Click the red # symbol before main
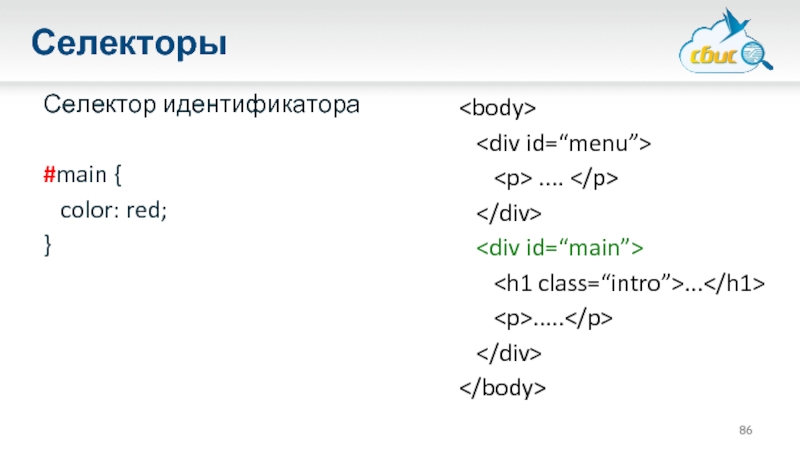This screenshot has height=450, width=800. pos(48,178)
